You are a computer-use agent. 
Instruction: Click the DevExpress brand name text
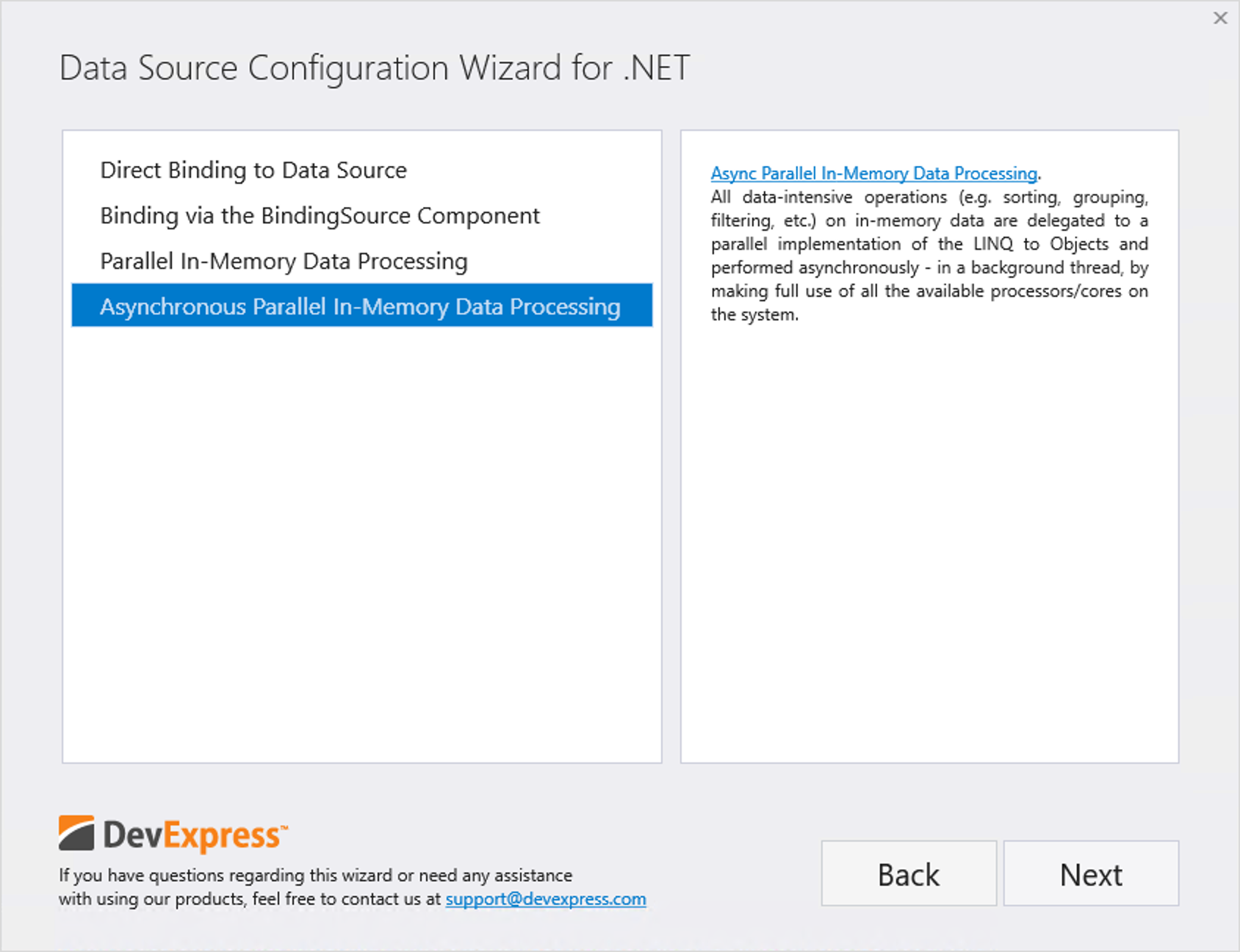point(191,836)
